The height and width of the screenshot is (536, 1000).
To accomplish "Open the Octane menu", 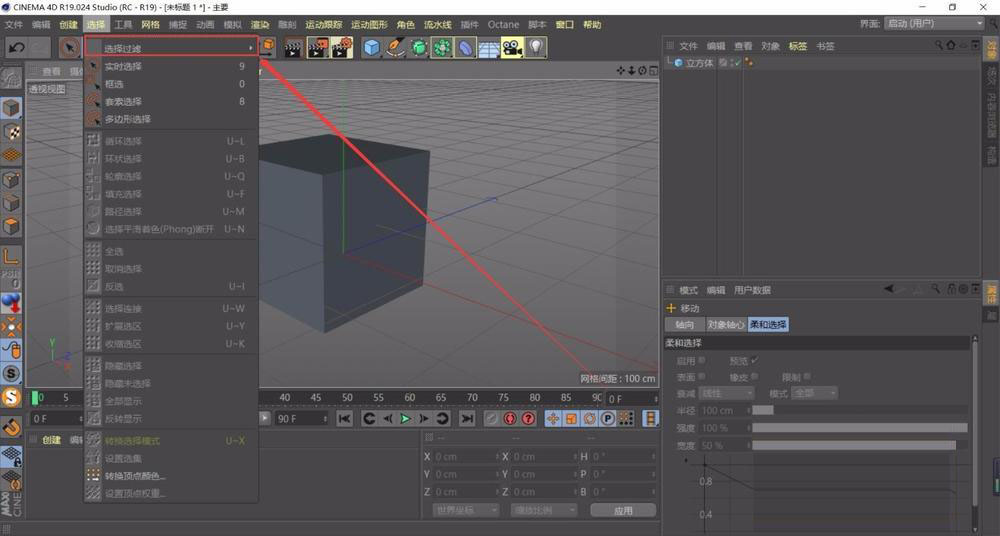I will [x=503, y=25].
